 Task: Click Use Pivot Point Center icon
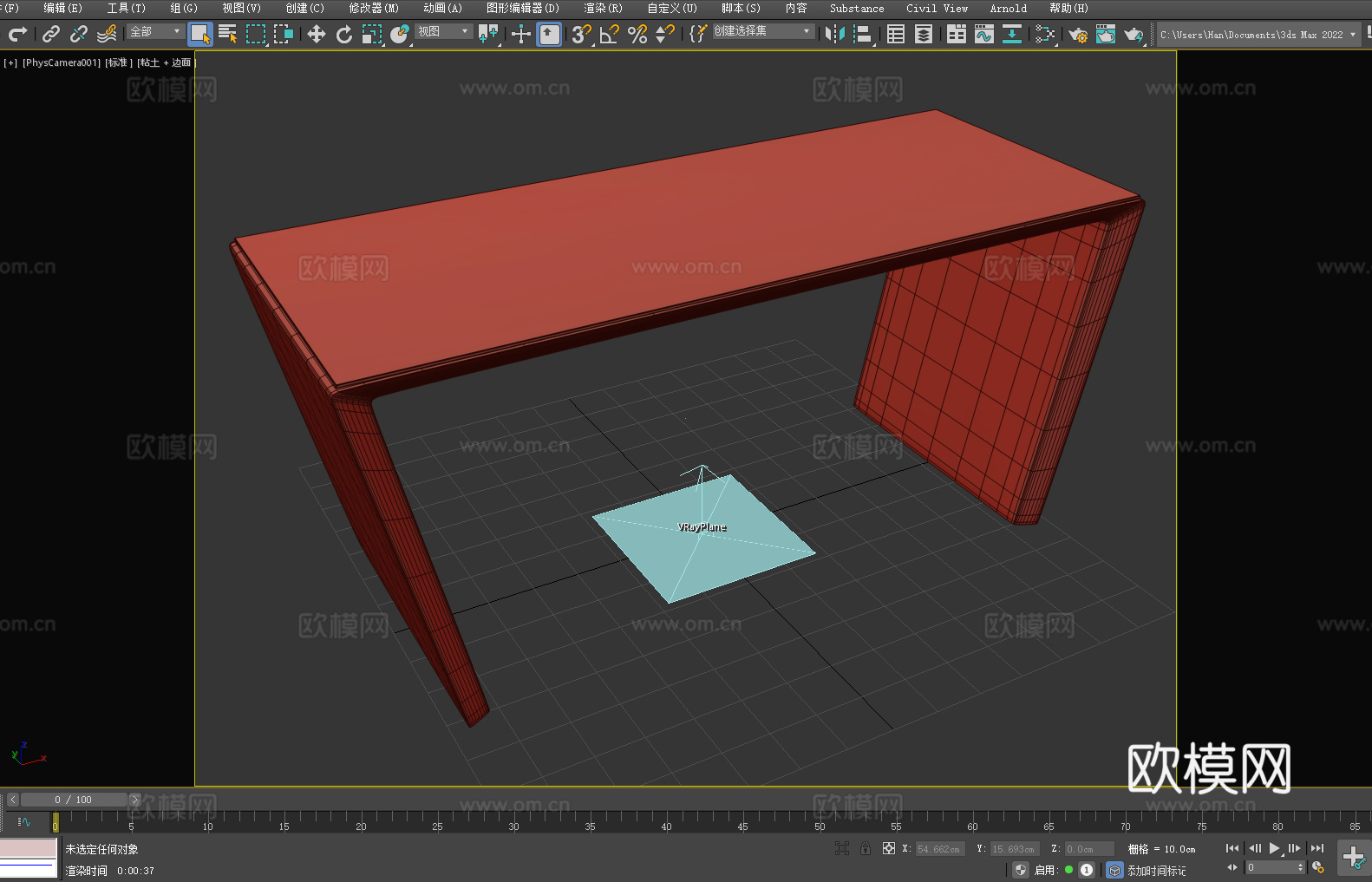click(x=488, y=34)
